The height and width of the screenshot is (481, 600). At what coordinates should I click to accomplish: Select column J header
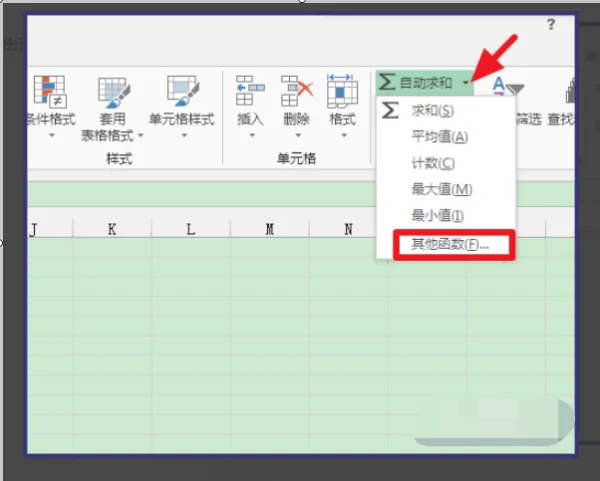tap(50, 229)
